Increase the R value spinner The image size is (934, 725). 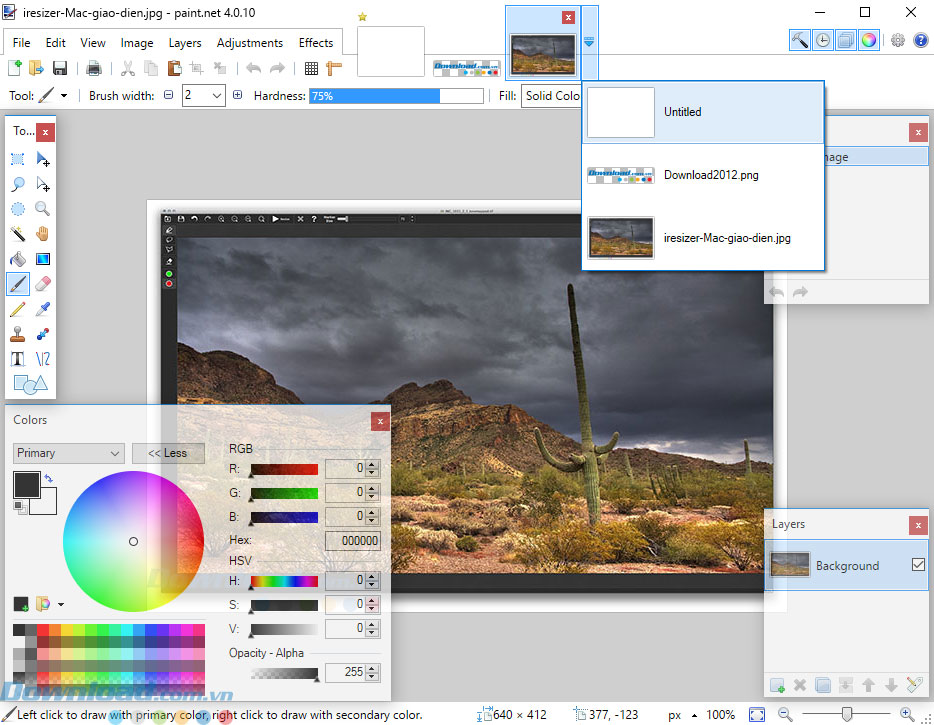[372, 465]
